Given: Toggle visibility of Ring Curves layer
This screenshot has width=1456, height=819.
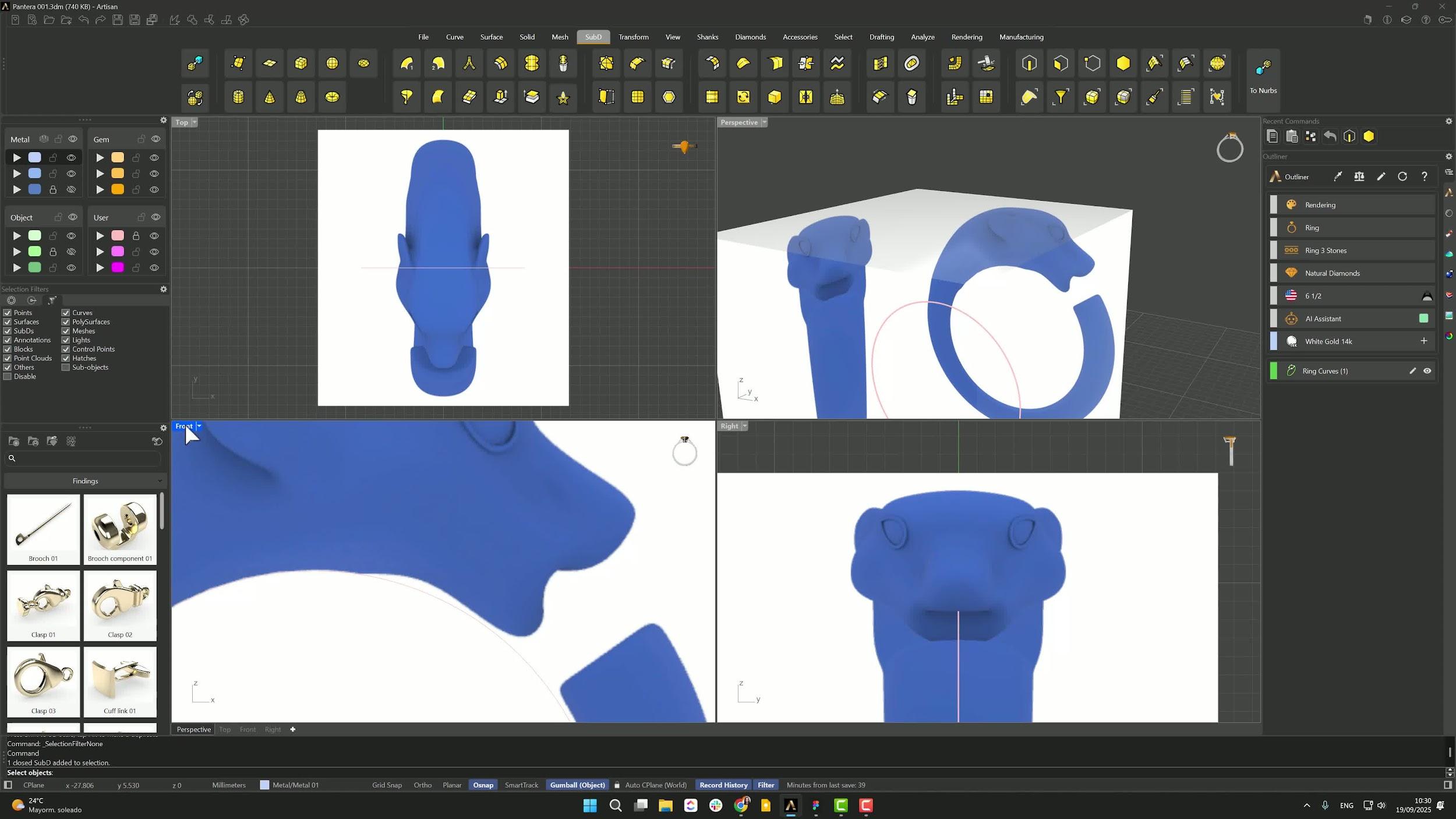Looking at the screenshot, I should tap(1427, 371).
